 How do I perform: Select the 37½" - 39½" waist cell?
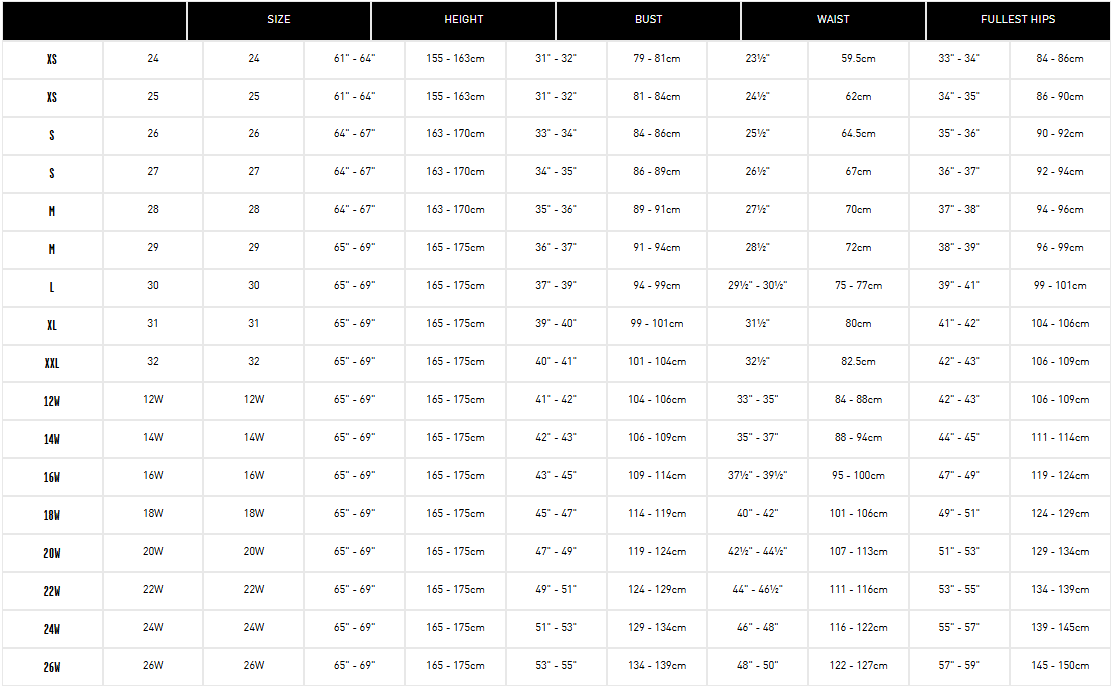pos(757,476)
